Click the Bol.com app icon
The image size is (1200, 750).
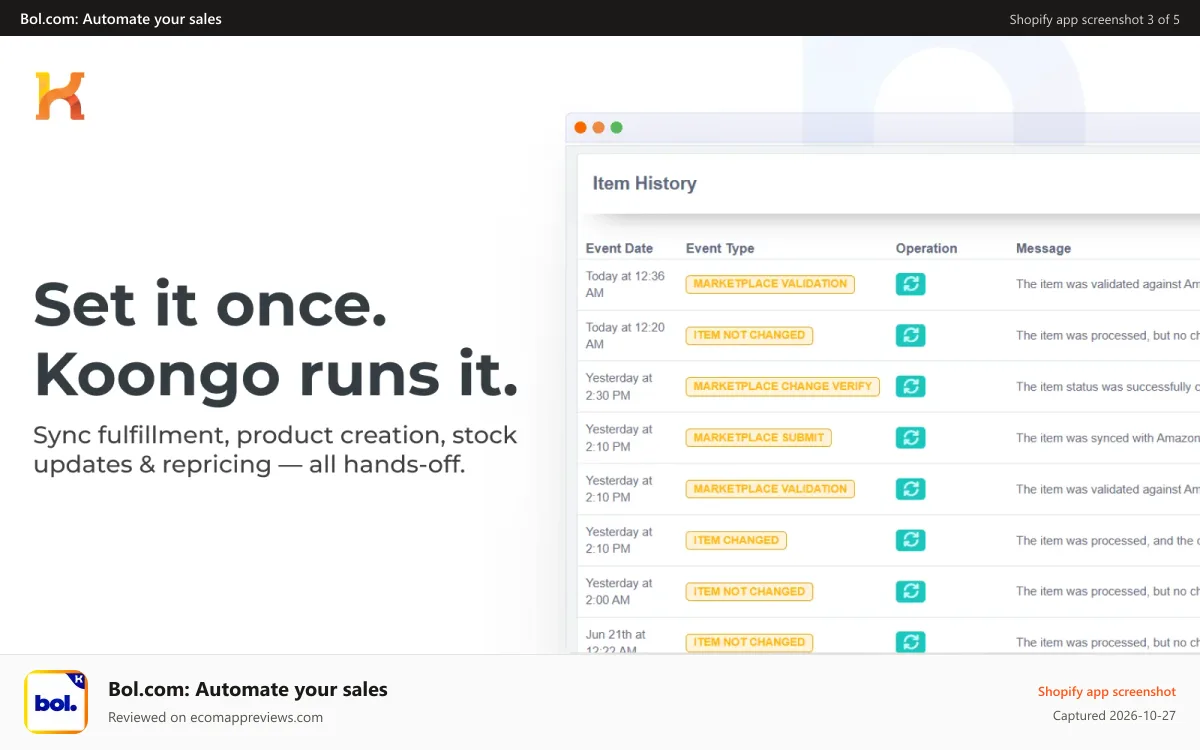[56, 702]
